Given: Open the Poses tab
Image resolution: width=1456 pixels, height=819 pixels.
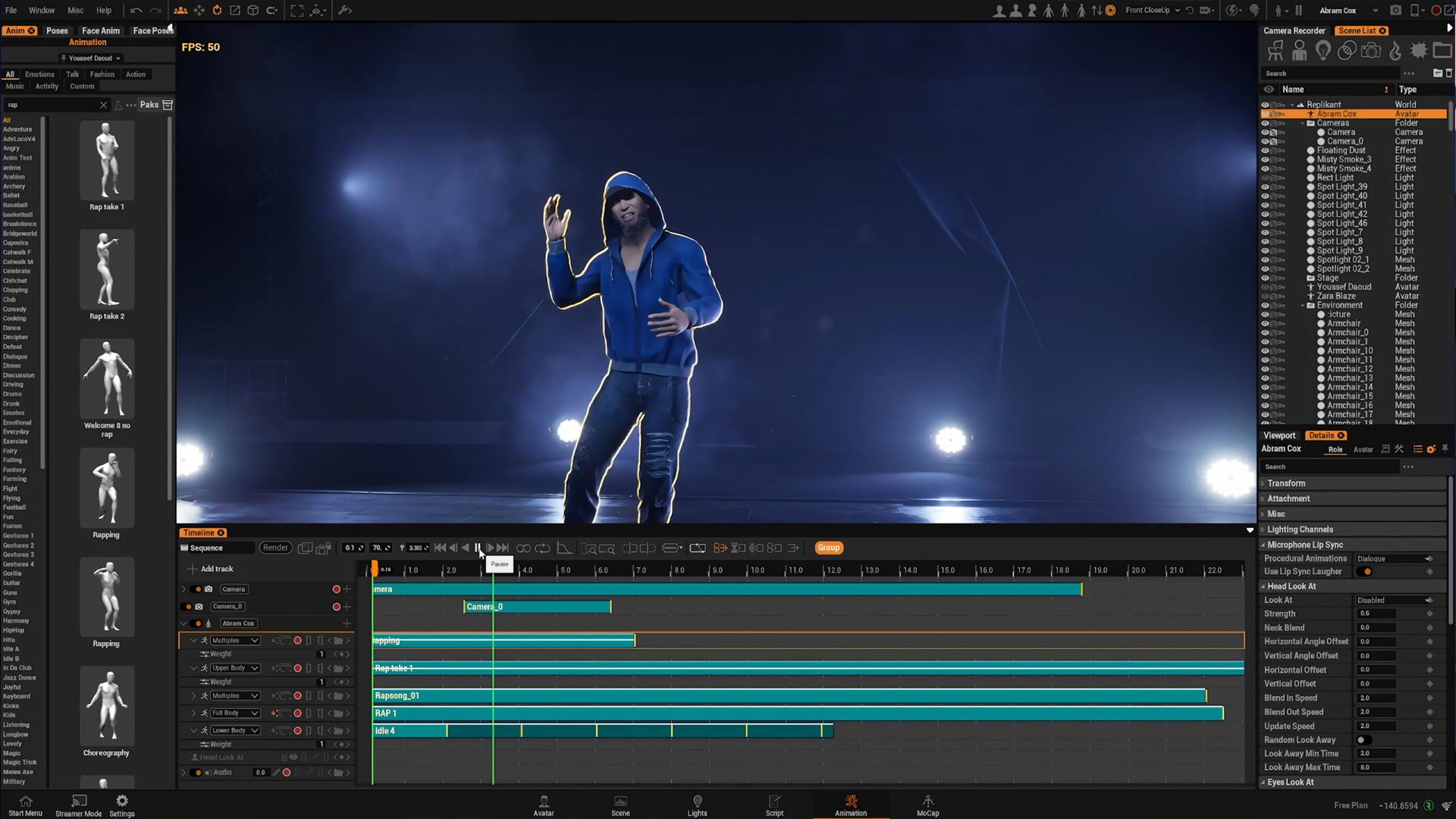Looking at the screenshot, I should pos(57,30).
